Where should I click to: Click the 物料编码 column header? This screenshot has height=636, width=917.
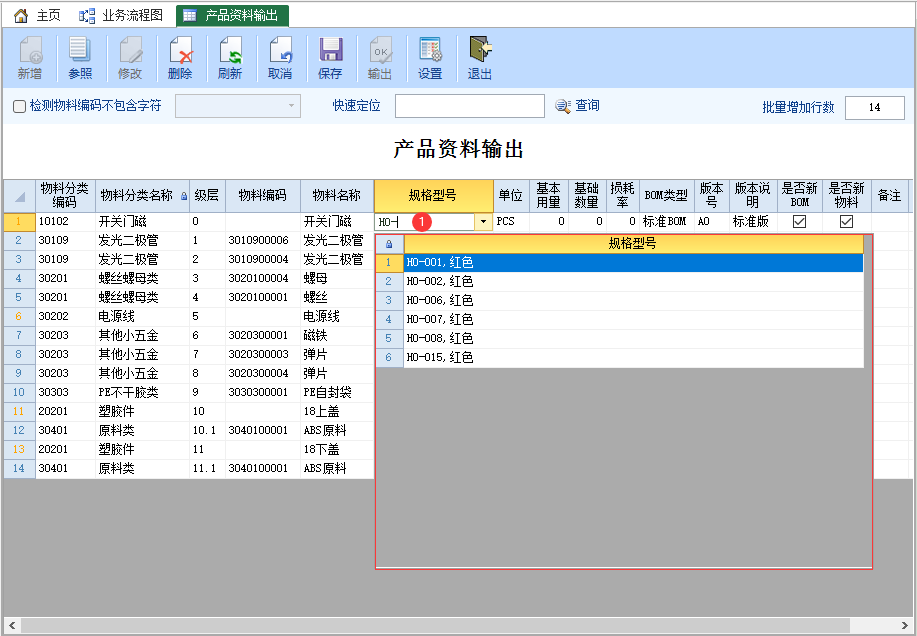pos(263,196)
